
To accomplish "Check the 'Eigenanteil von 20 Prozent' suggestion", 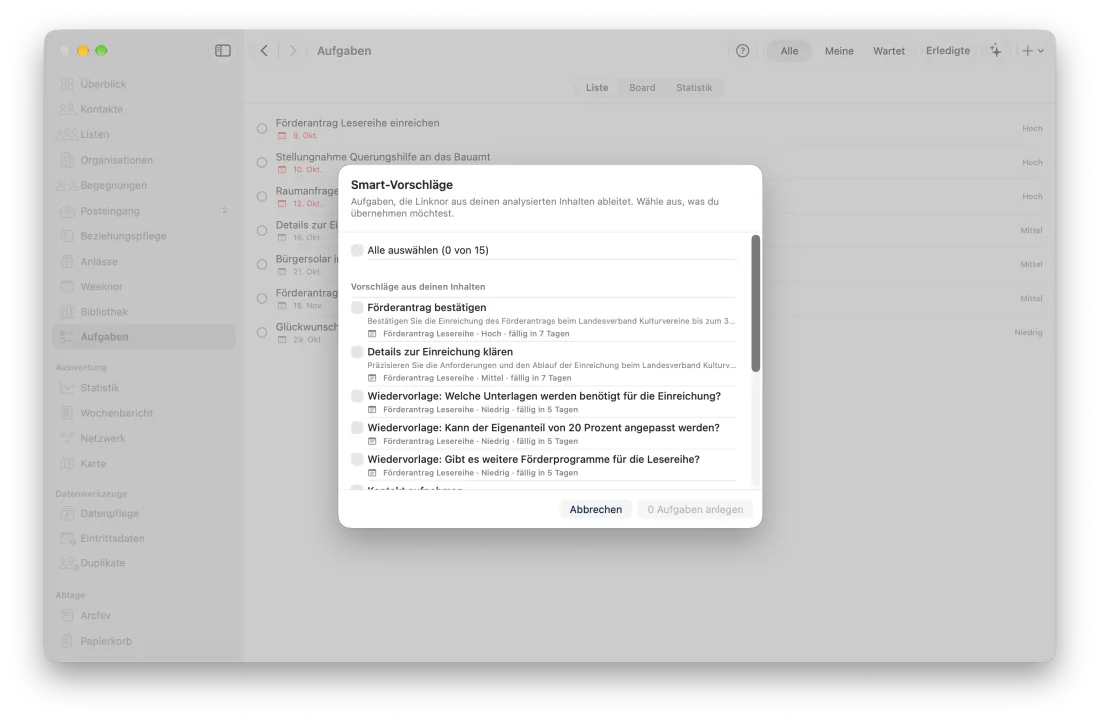I will (357, 428).
